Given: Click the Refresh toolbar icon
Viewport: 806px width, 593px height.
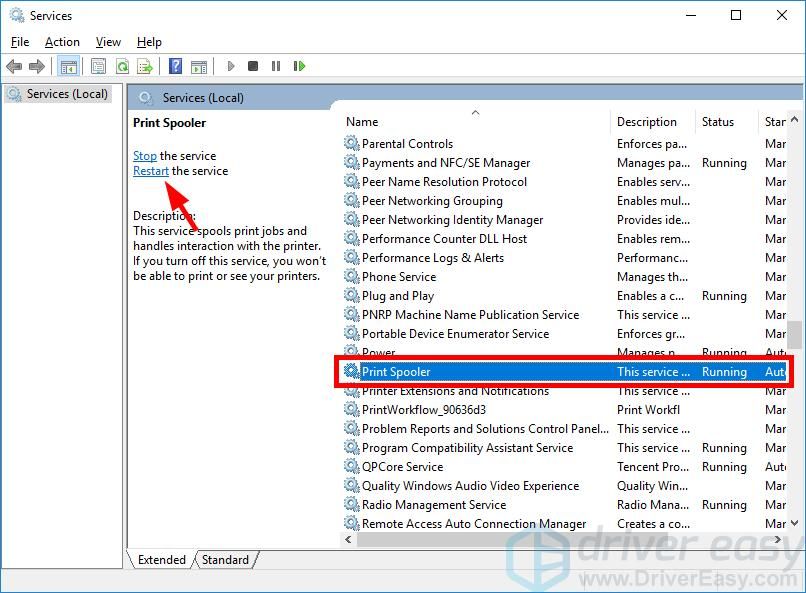Looking at the screenshot, I should (x=122, y=67).
